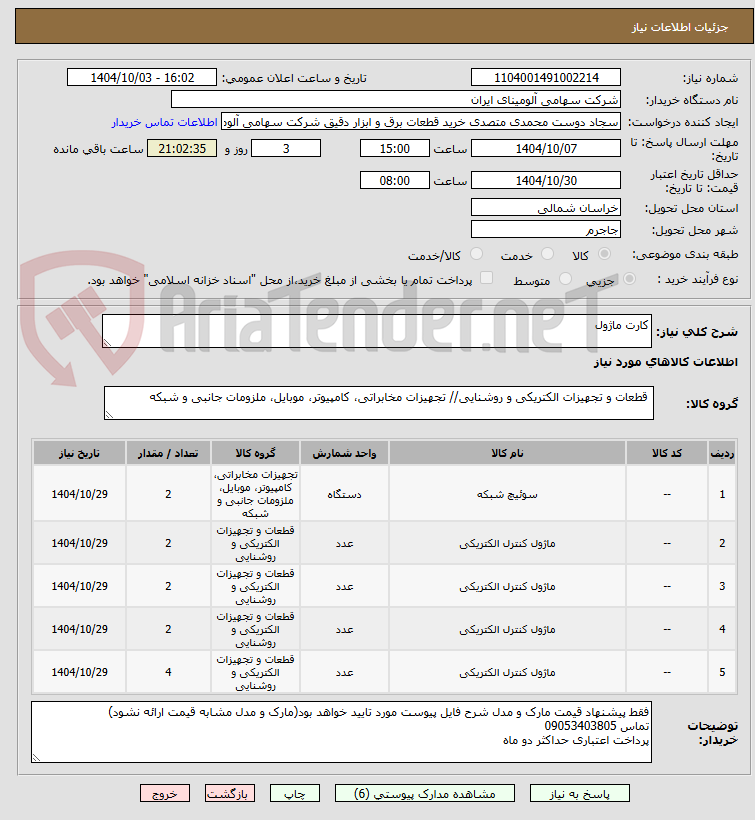This screenshot has width=755, height=820.
Task: Click the announcement date field 1404/10/03 - 16:02
Action: pos(142,77)
